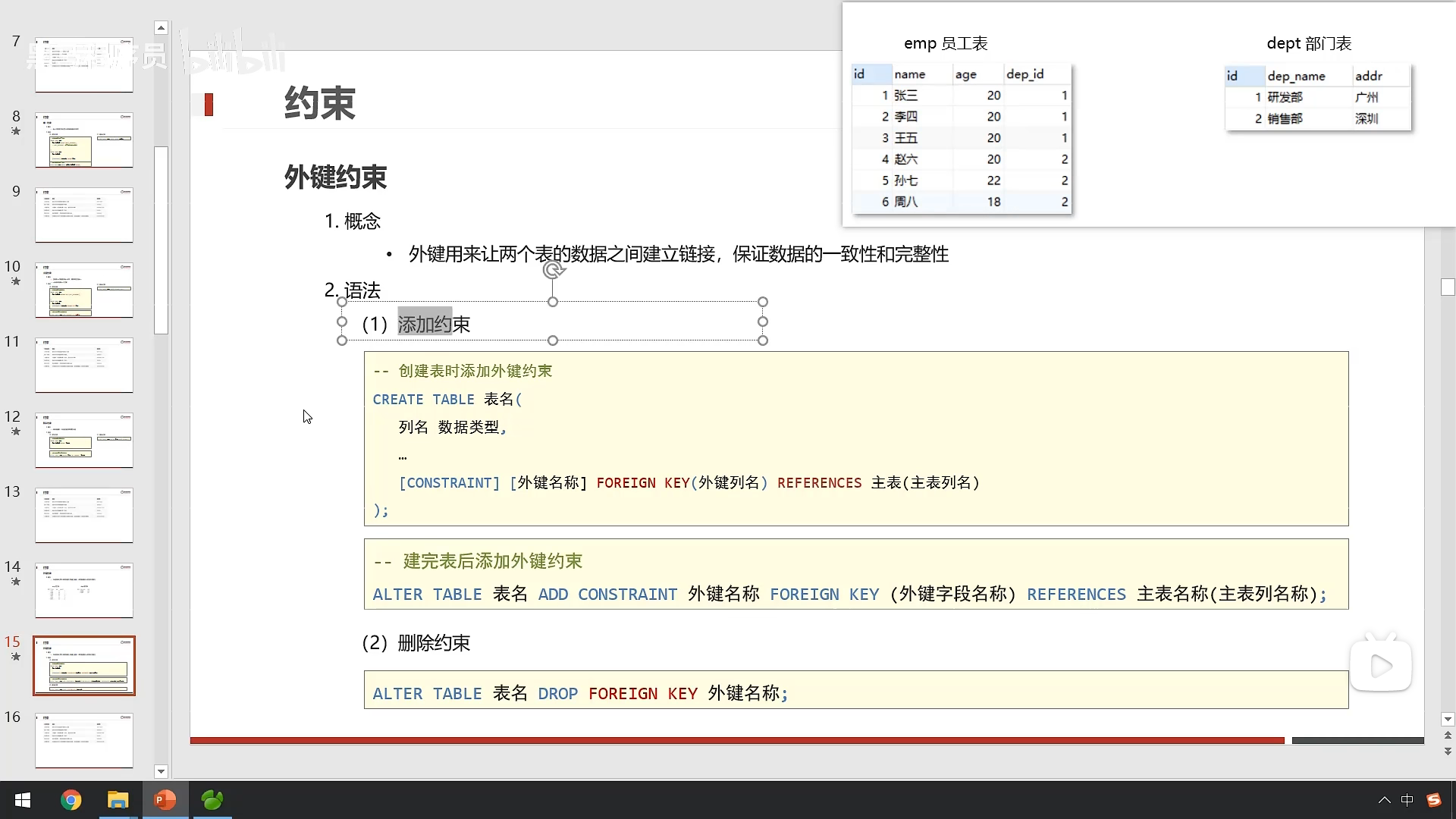Expand hidden system tray icons

1384,800
